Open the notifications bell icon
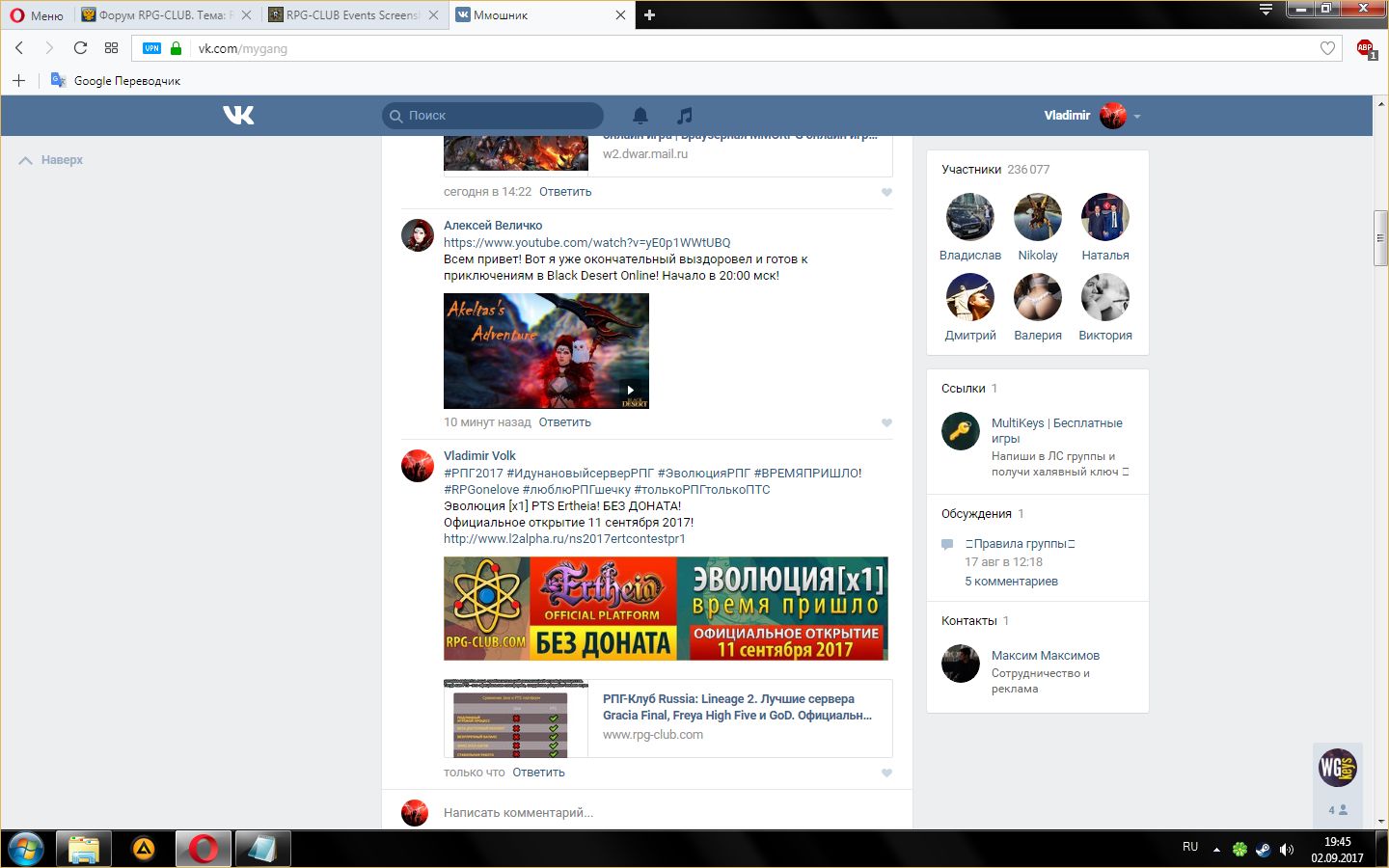 coord(640,116)
